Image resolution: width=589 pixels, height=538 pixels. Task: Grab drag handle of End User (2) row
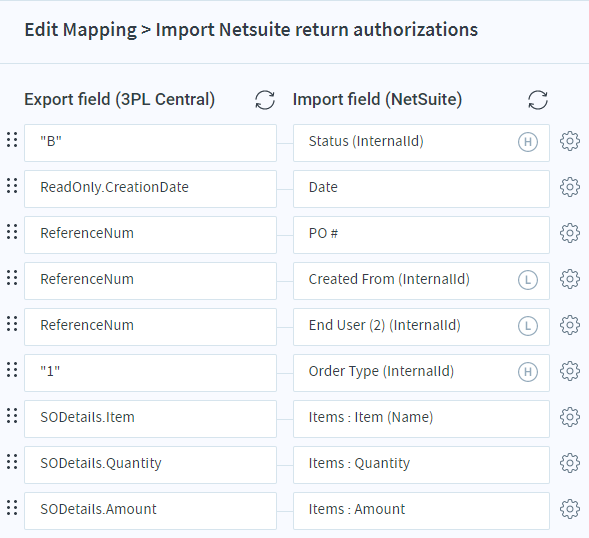click(x=12, y=323)
